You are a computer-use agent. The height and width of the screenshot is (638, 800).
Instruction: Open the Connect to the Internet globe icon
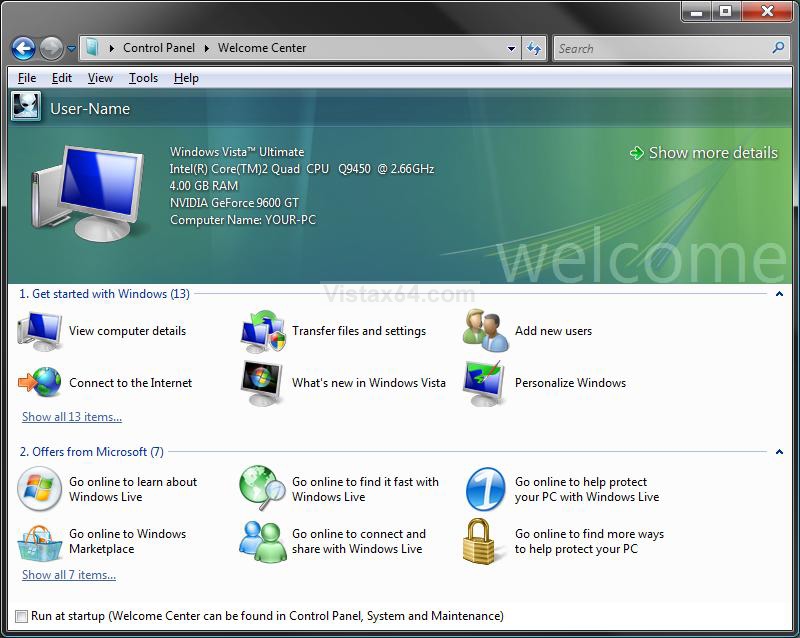point(40,382)
